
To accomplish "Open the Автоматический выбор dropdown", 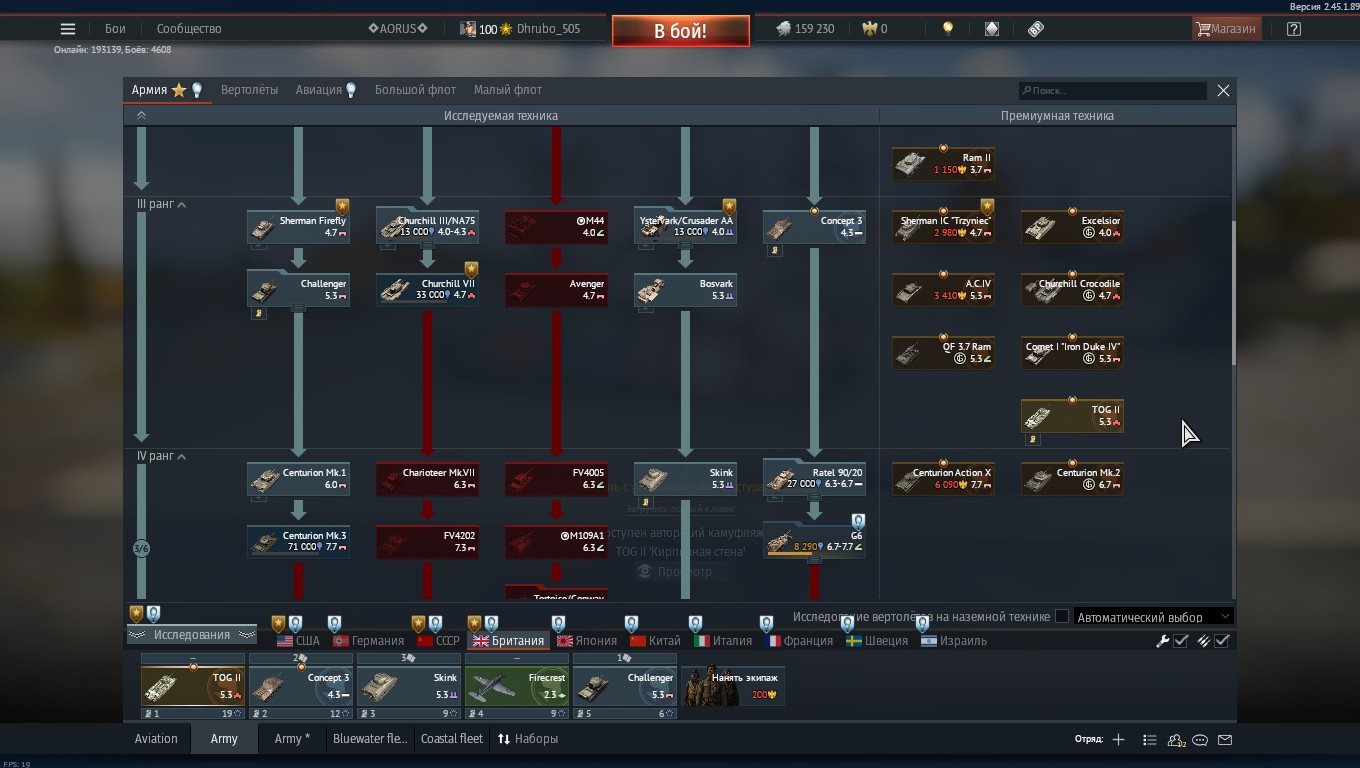I will pos(1153,617).
